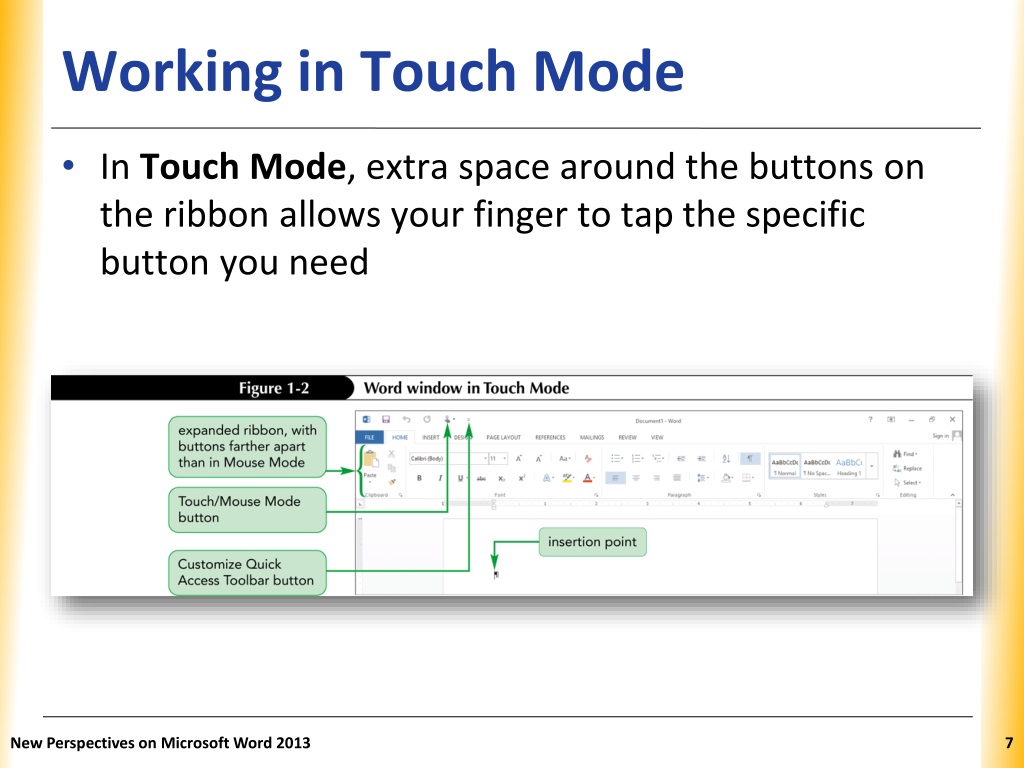Apply the No Spacing style
1024x768 pixels.
pyautogui.click(x=817, y=466)
